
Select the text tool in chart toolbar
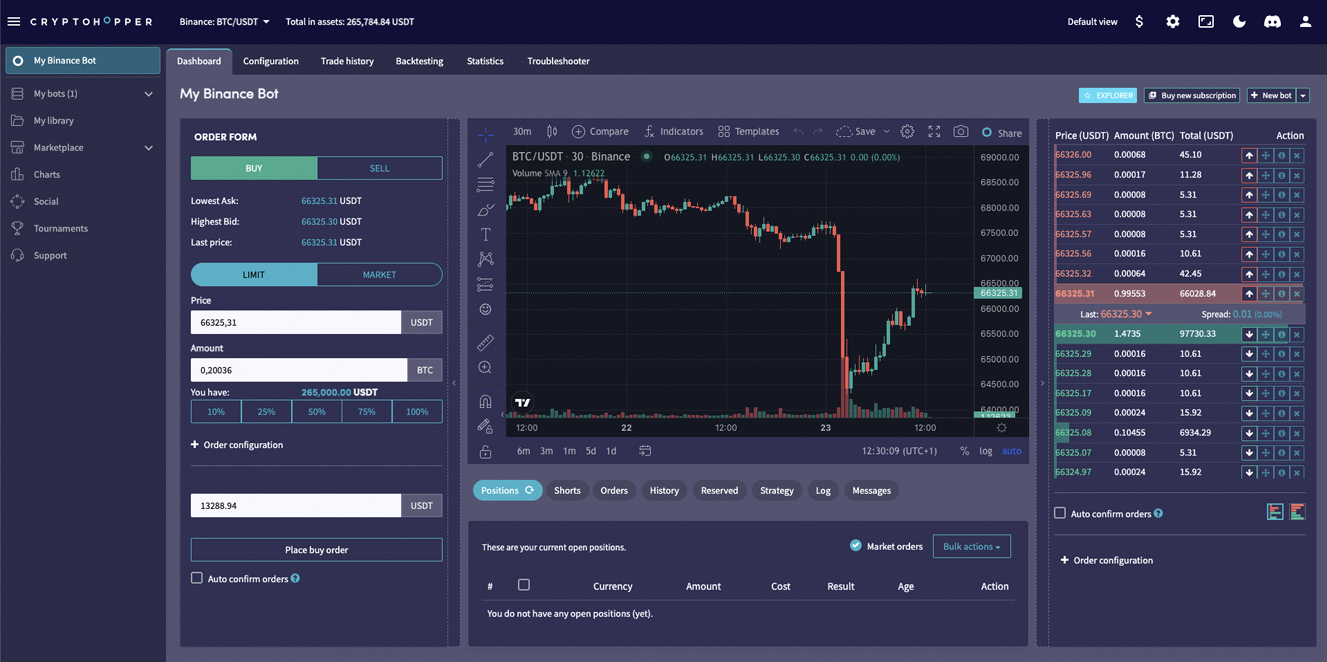(x=485, y=235)
